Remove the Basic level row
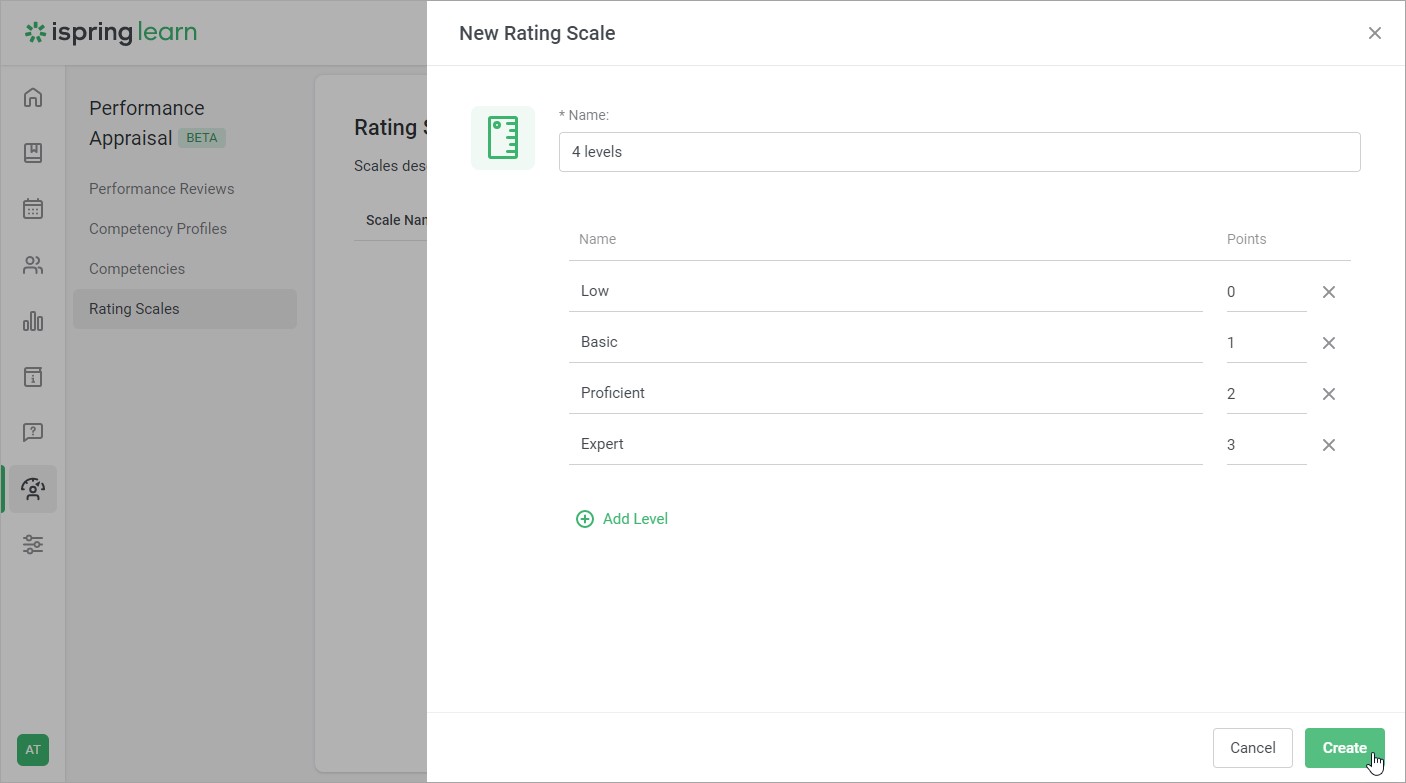Image resolution: width=1406 pixels, height=783 pixels. point(1329,343)
